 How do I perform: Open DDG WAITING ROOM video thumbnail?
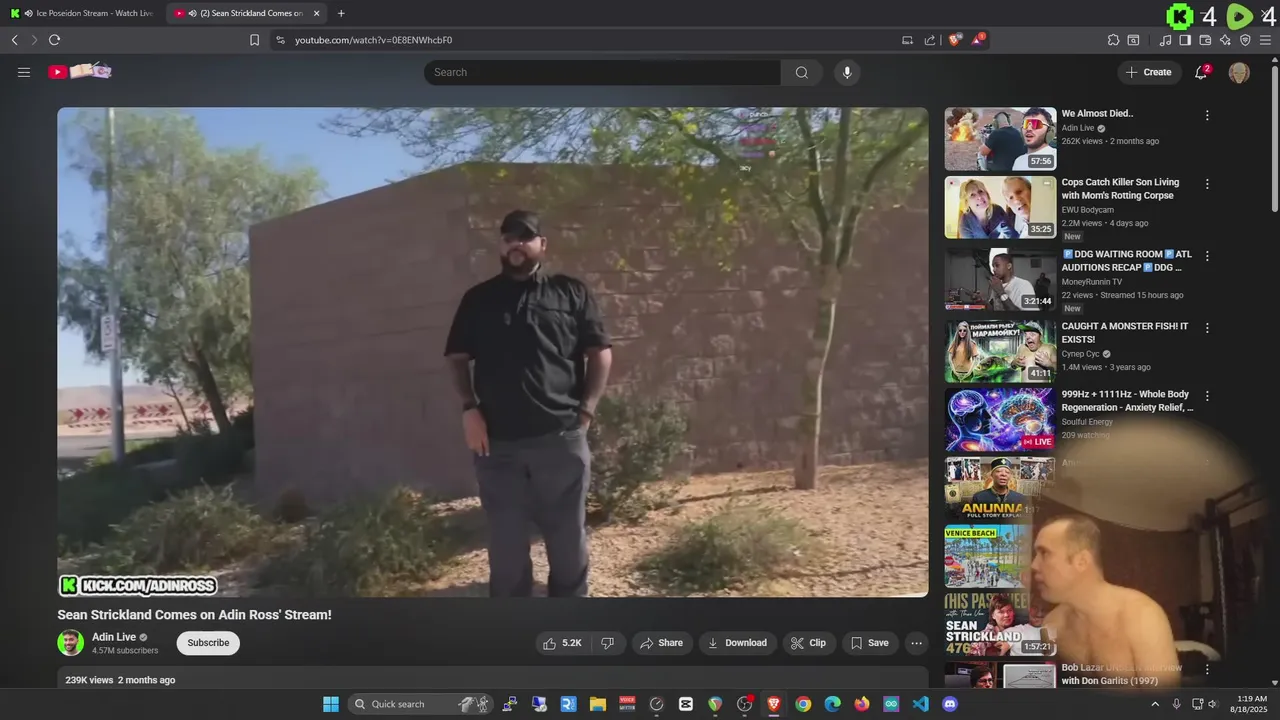pyautogui.click(x=1000, y=279)
